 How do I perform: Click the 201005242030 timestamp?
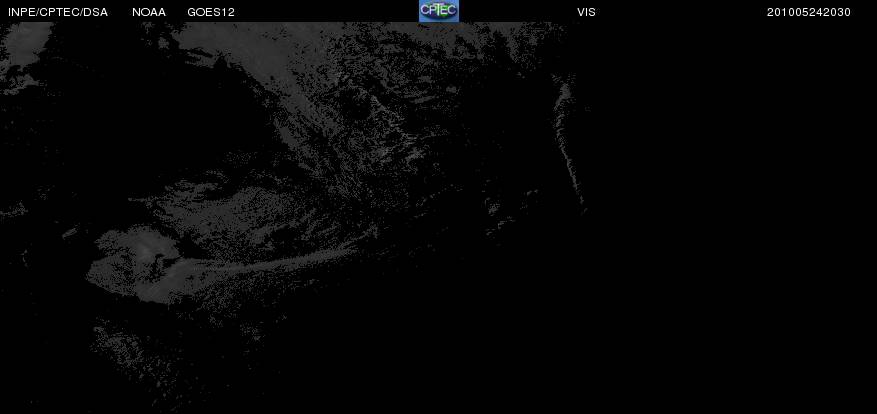pyautogui.click(x=809, y=12)
